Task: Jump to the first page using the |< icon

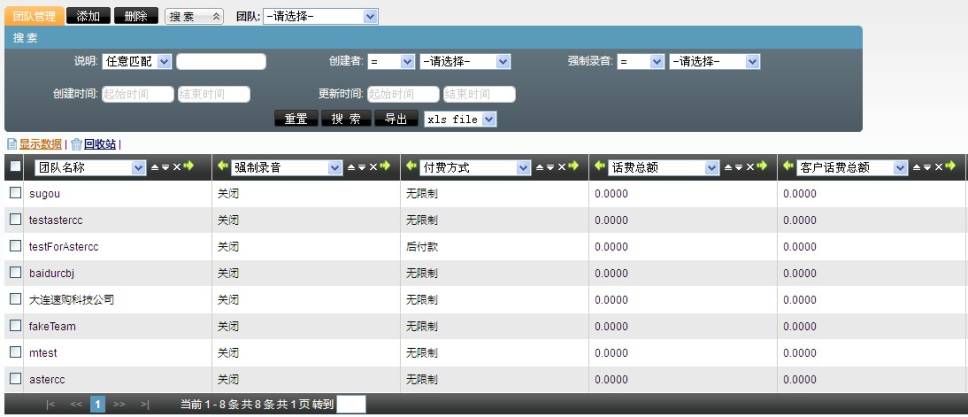Action: pos(51,405)
